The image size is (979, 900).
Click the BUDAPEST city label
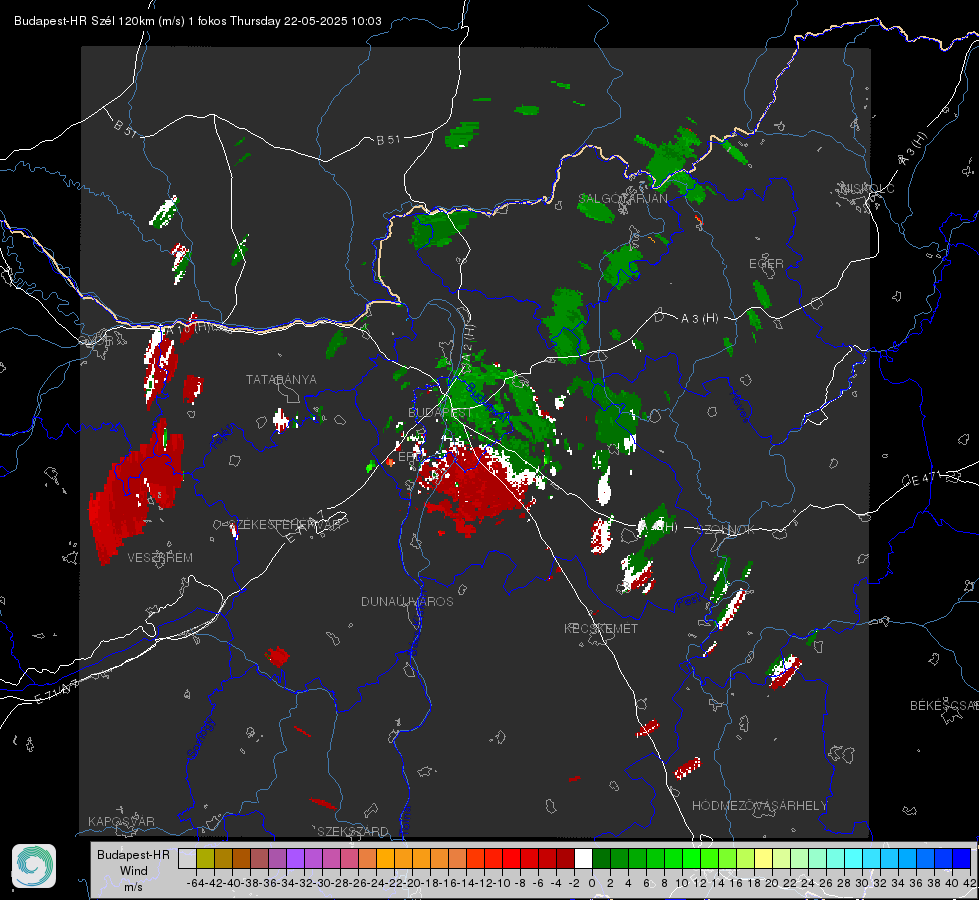pos(440,413)
